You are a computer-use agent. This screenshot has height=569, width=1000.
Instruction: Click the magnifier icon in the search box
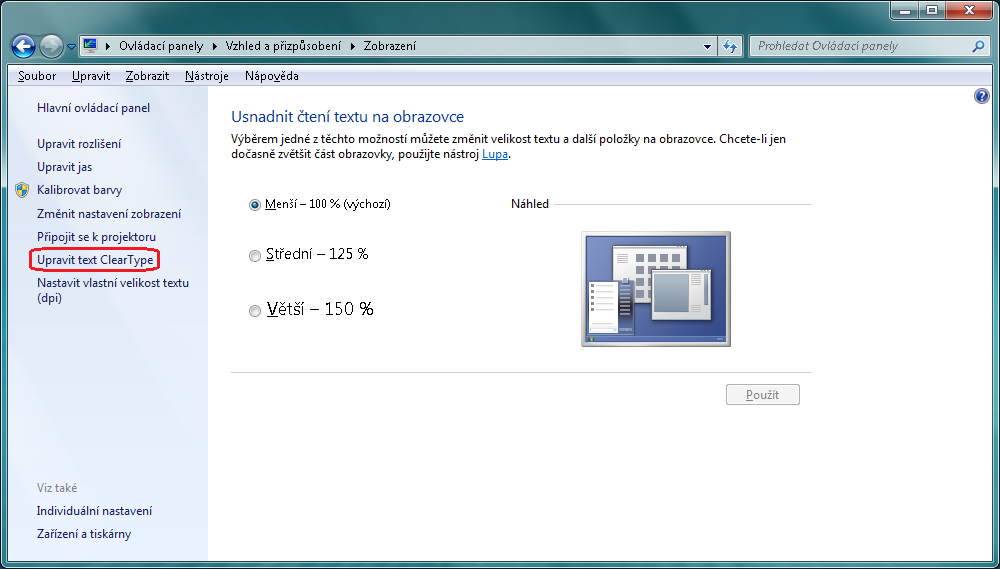[978, 46]
